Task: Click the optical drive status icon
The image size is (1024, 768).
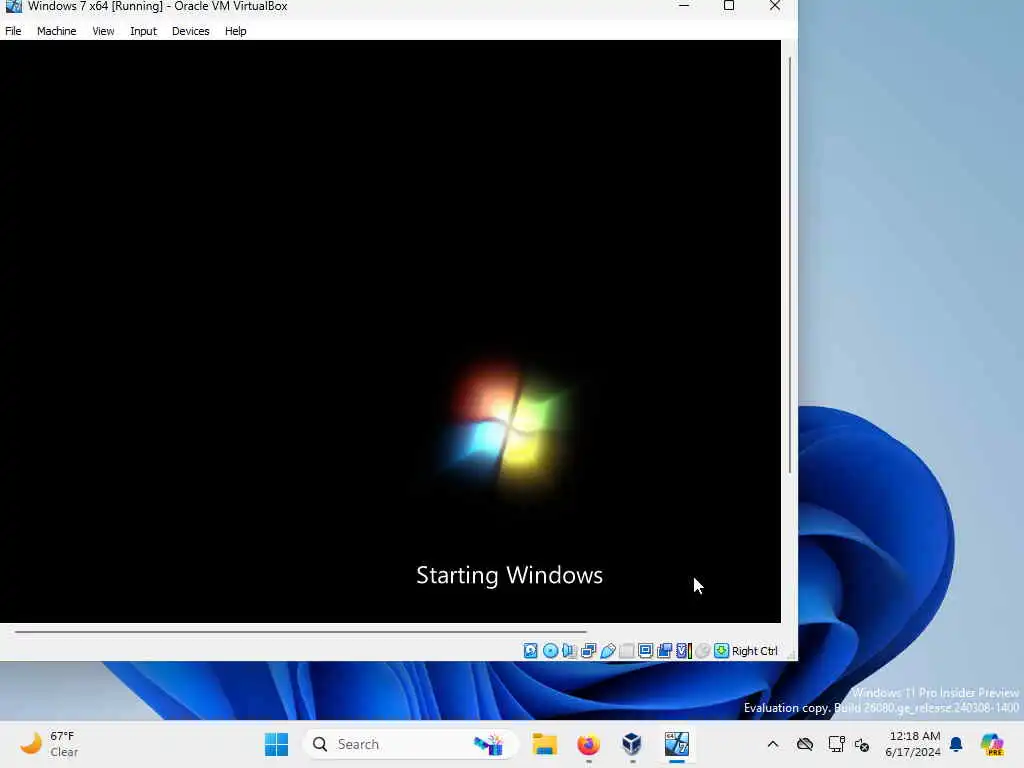Action: coord(550,650)
